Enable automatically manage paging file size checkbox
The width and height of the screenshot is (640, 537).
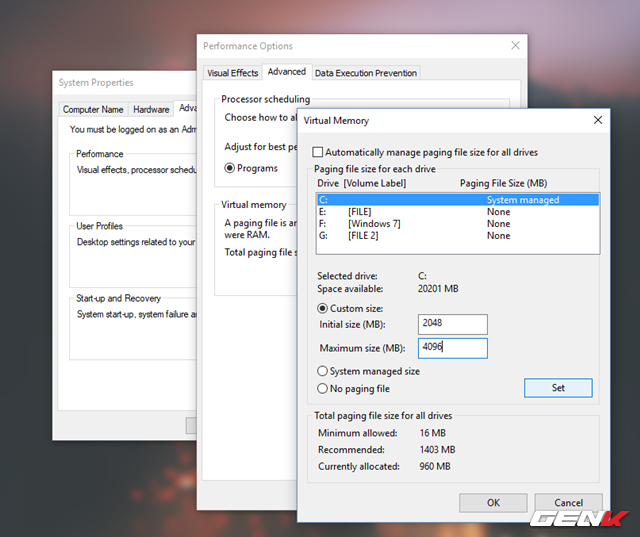317,152
